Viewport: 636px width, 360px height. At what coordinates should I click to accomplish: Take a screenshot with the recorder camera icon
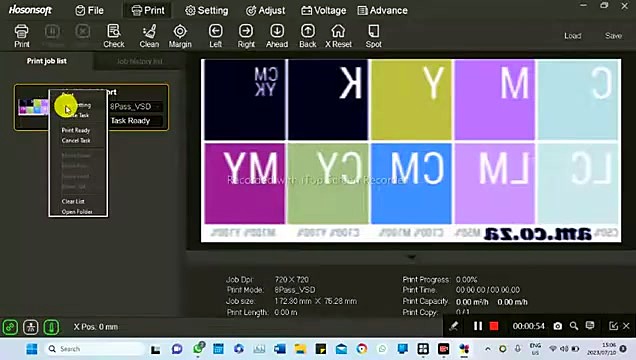558,326
